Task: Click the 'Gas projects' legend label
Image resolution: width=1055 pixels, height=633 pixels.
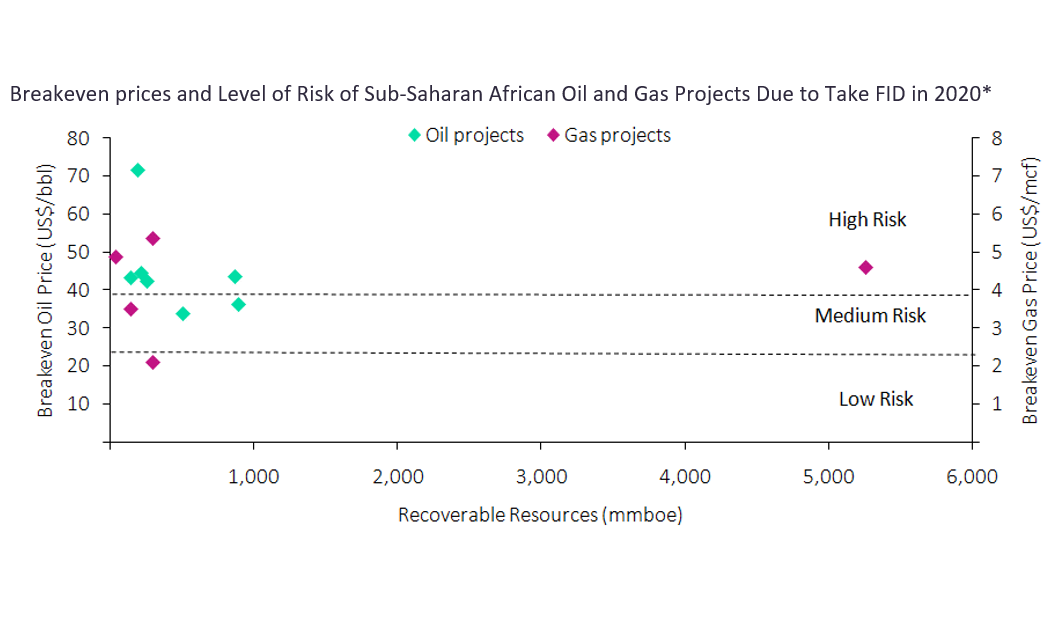Action: (x=617, y=135)
